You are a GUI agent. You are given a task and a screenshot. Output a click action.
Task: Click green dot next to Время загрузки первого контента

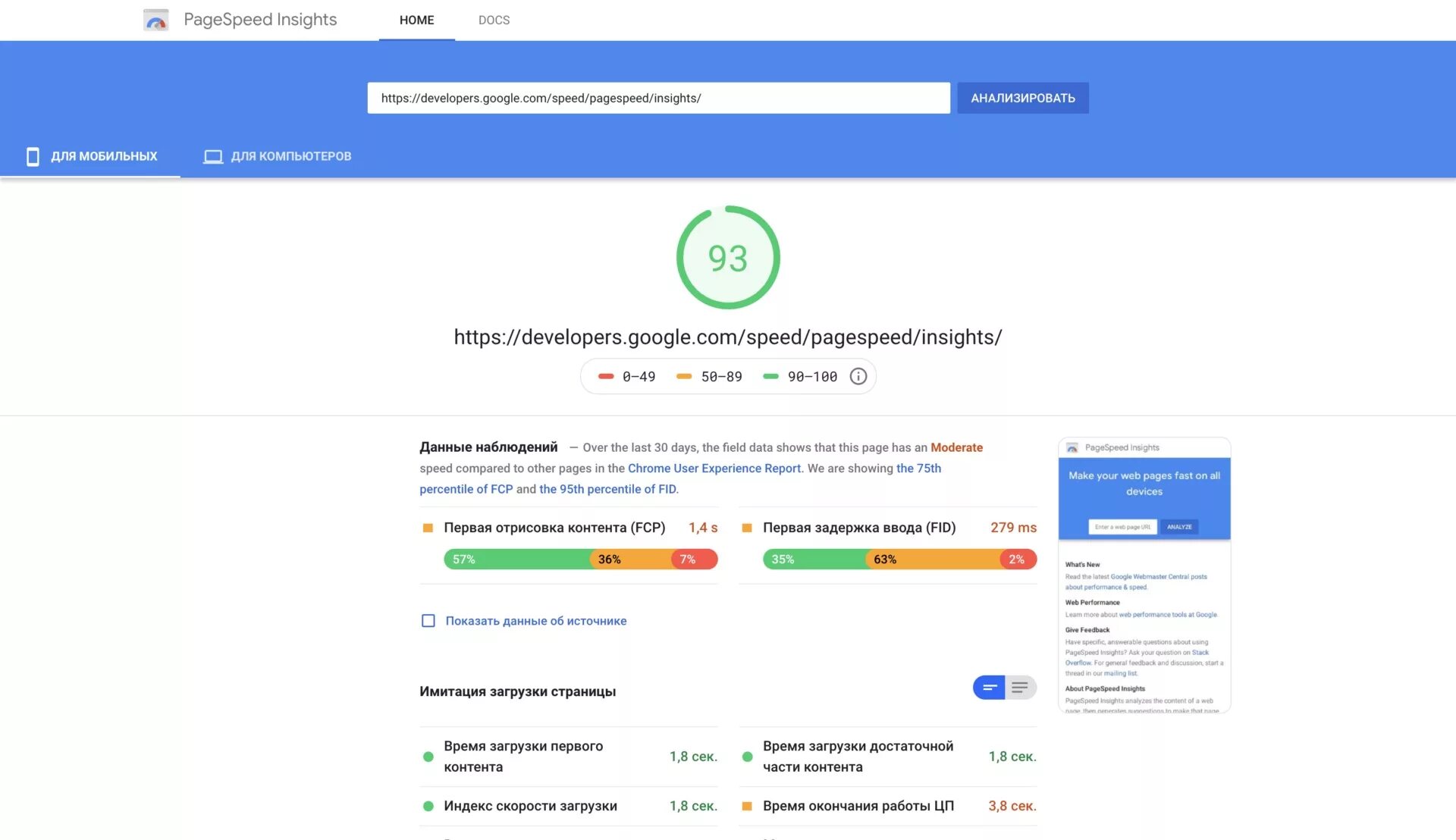[428, 757]
